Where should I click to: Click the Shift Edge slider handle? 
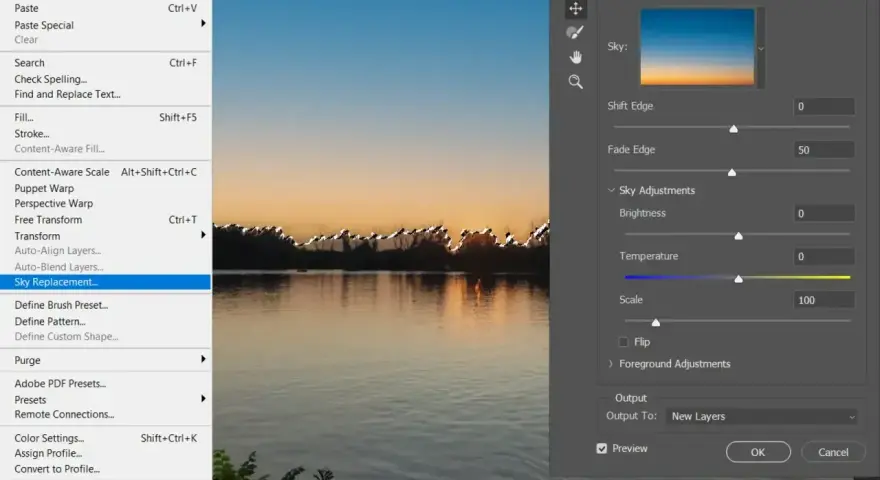(733, 129)
